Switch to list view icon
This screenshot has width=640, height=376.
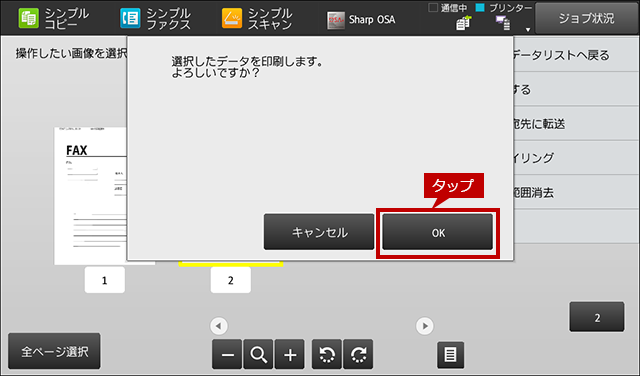coord(451,354)
